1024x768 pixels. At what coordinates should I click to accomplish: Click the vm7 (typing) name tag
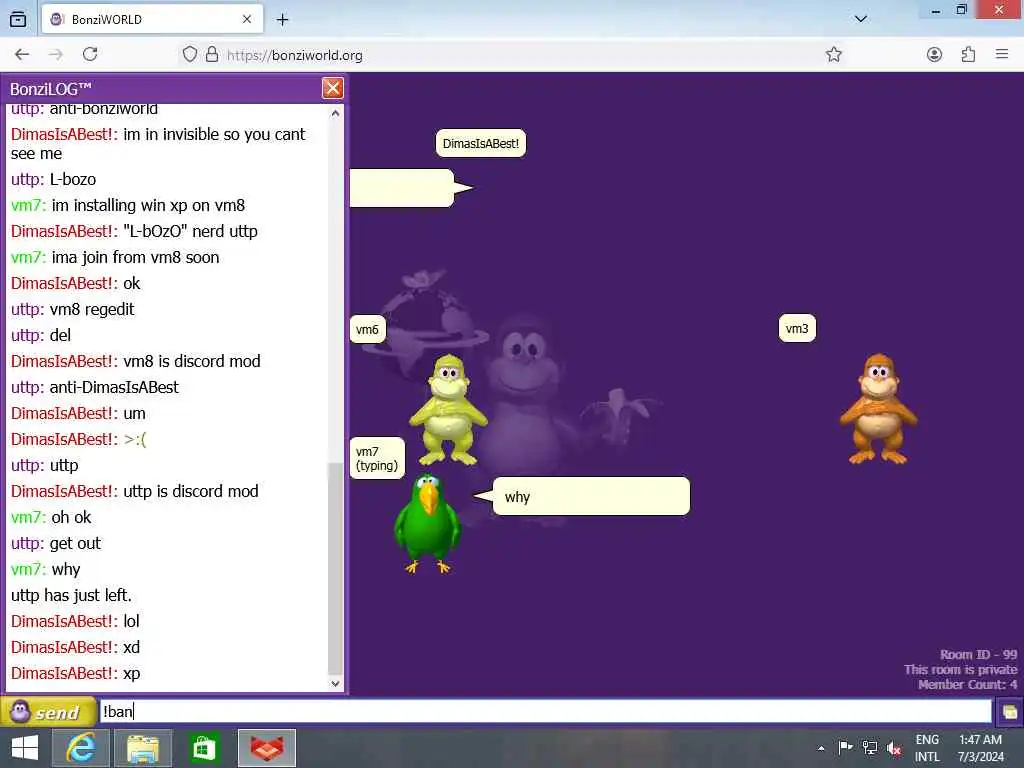pos(377,458)
